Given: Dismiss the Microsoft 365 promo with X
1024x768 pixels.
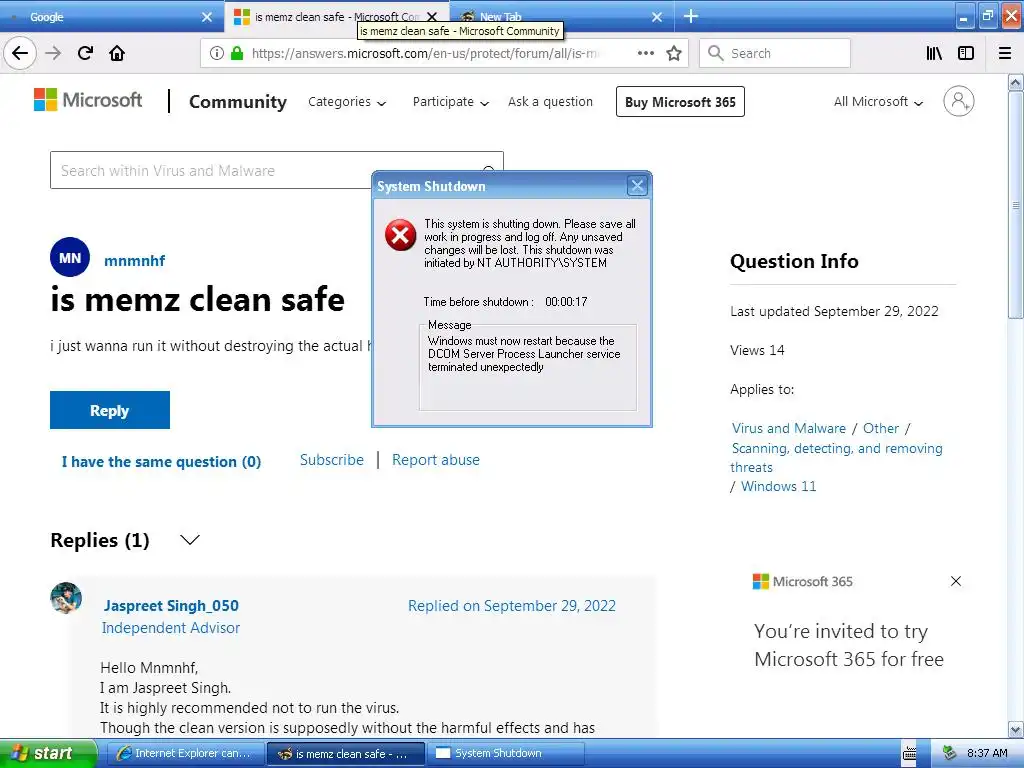Looking at the screenshot, I should click(956, 581).
